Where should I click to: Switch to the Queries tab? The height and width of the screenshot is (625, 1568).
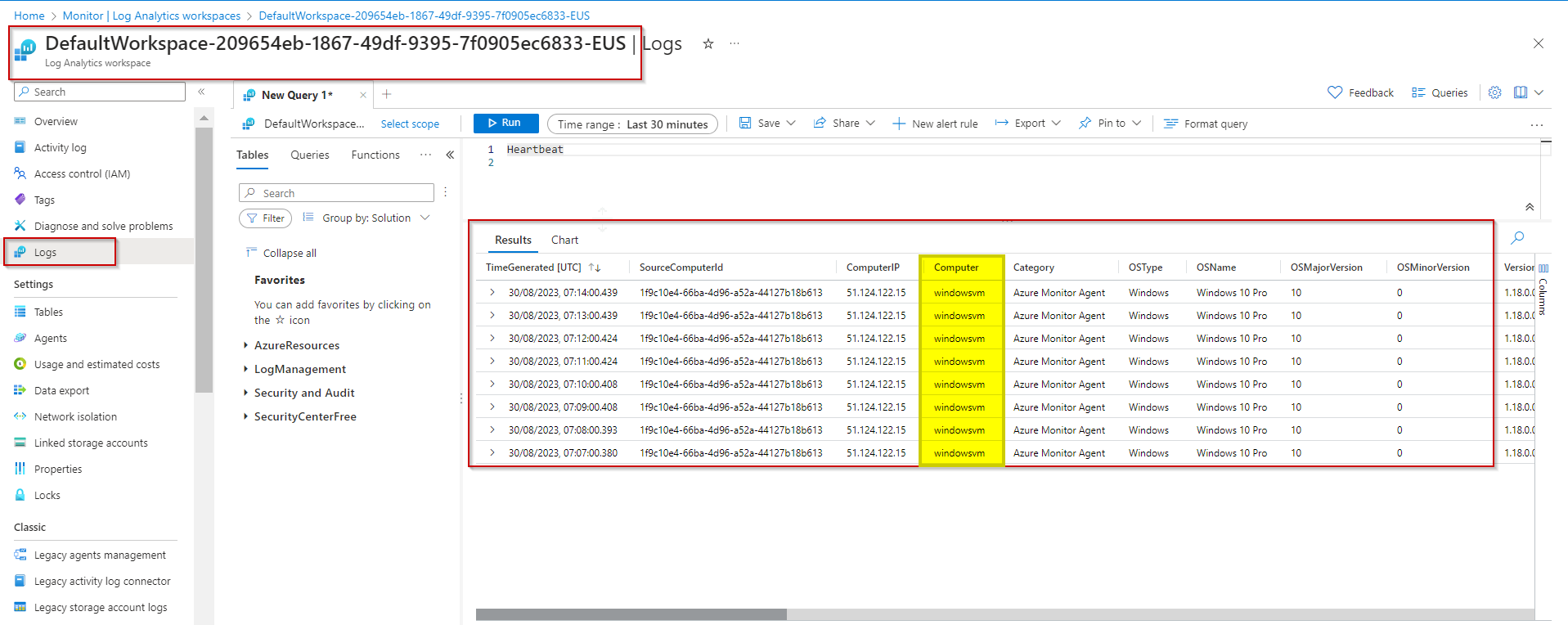point(310,155)
